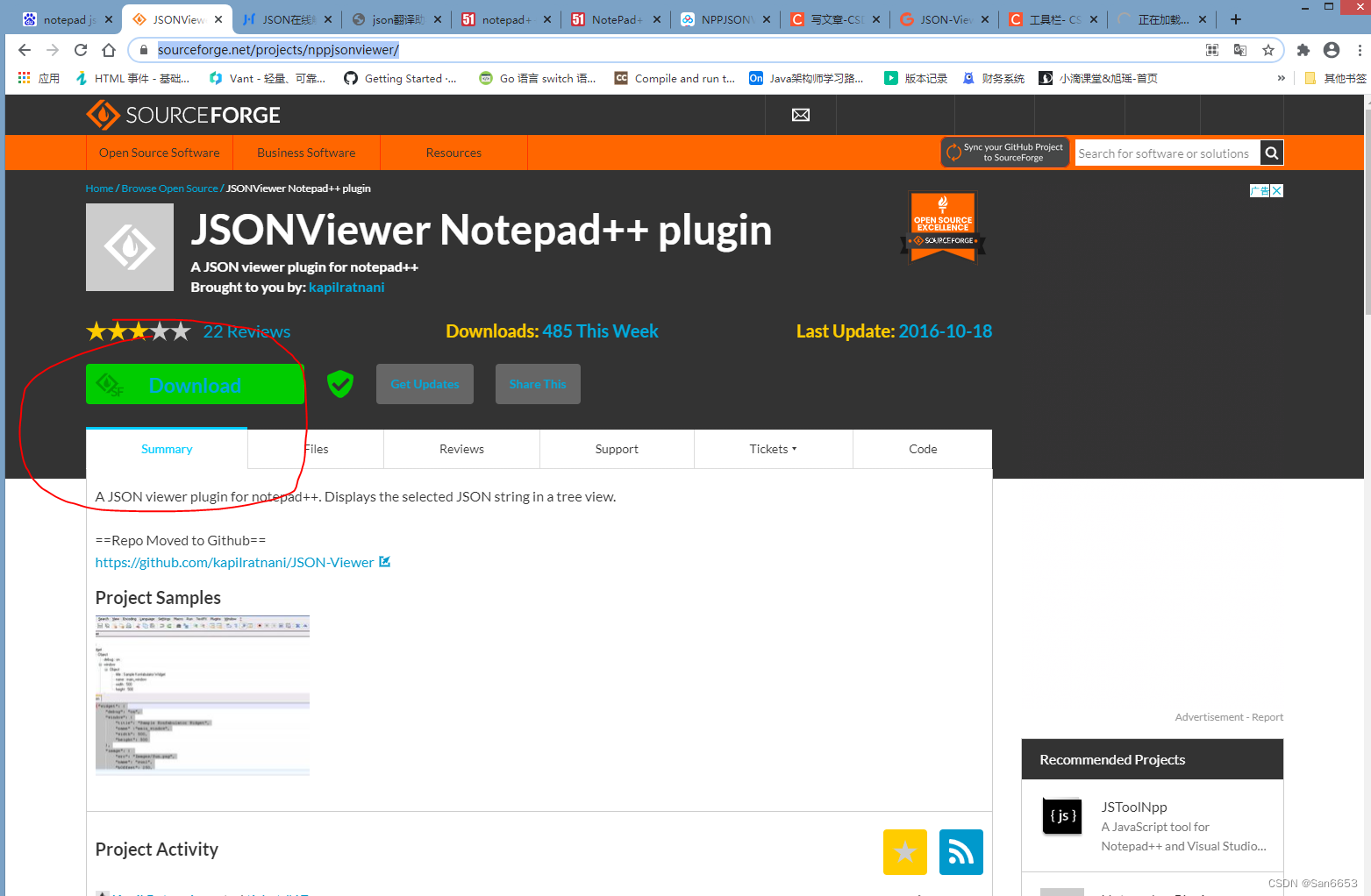This screenshot has width=1371, height=896.
Task: Click the Share This button
Action: tap(538, 384)
